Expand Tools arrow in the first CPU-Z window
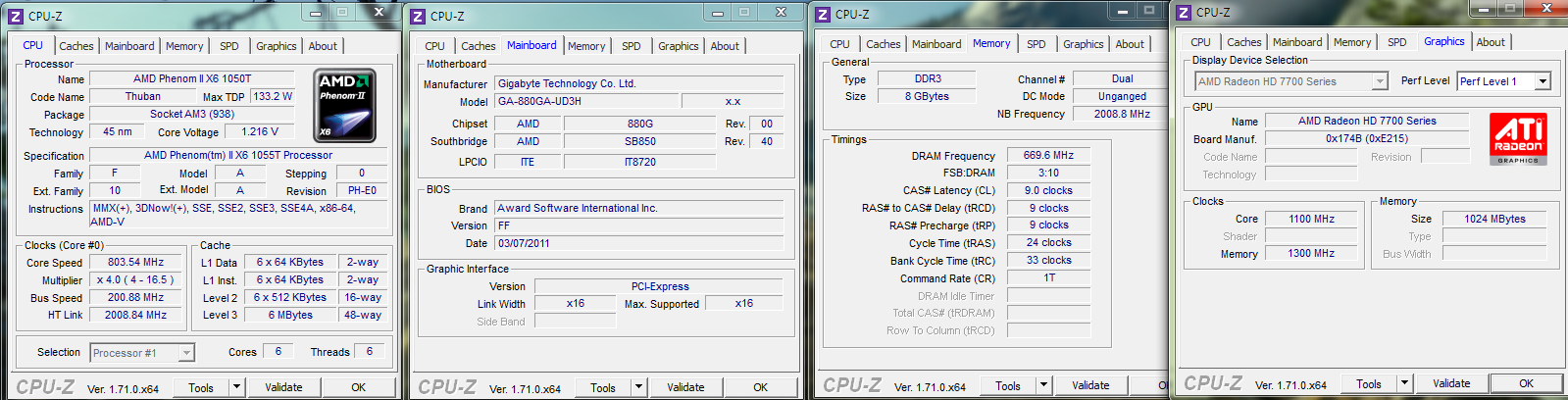Image resolution: width=1568 pixels, height=400 pixels. pos(236,387)
